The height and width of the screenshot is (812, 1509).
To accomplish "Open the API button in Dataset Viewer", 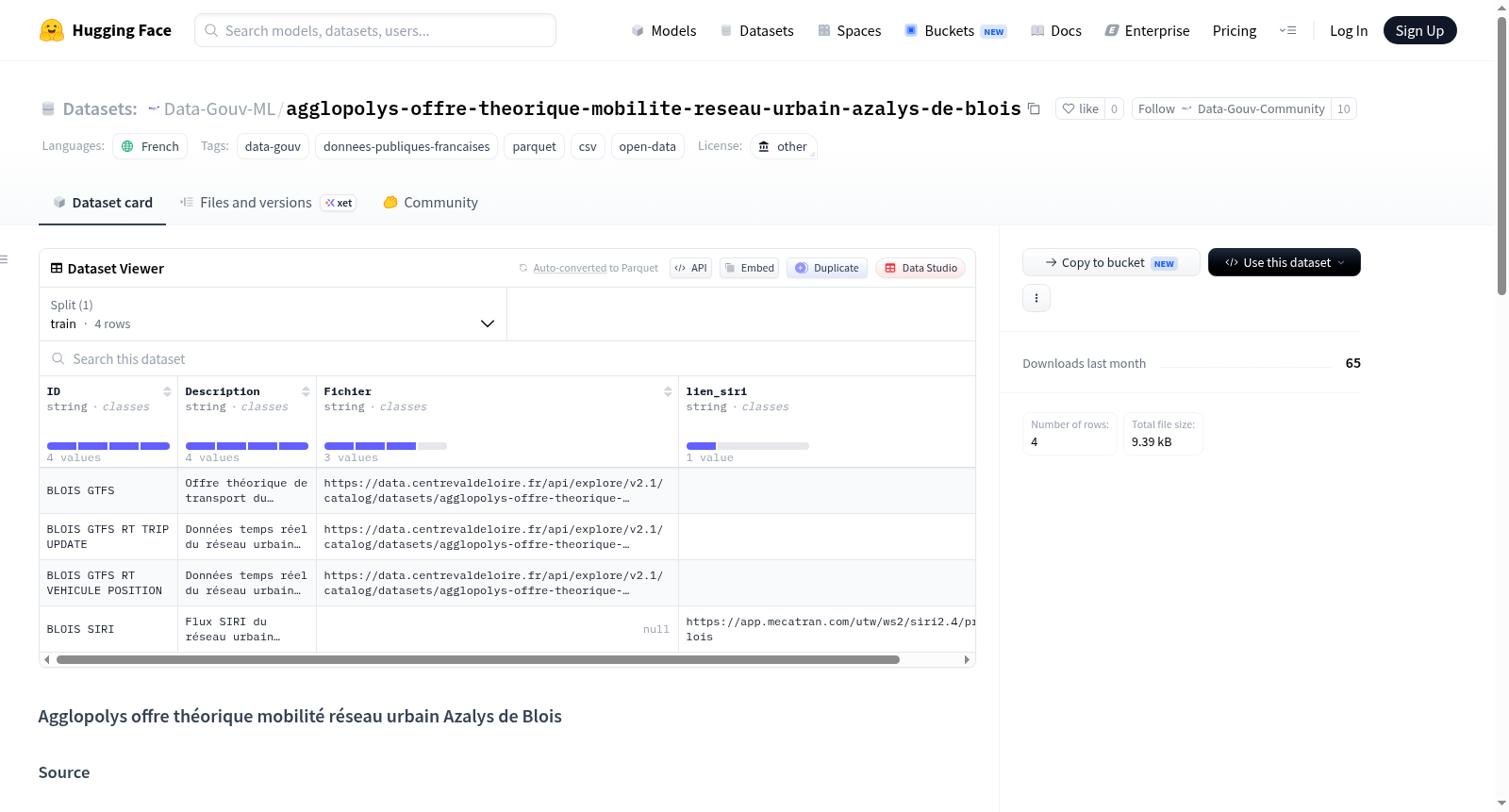I will [690, 268].
